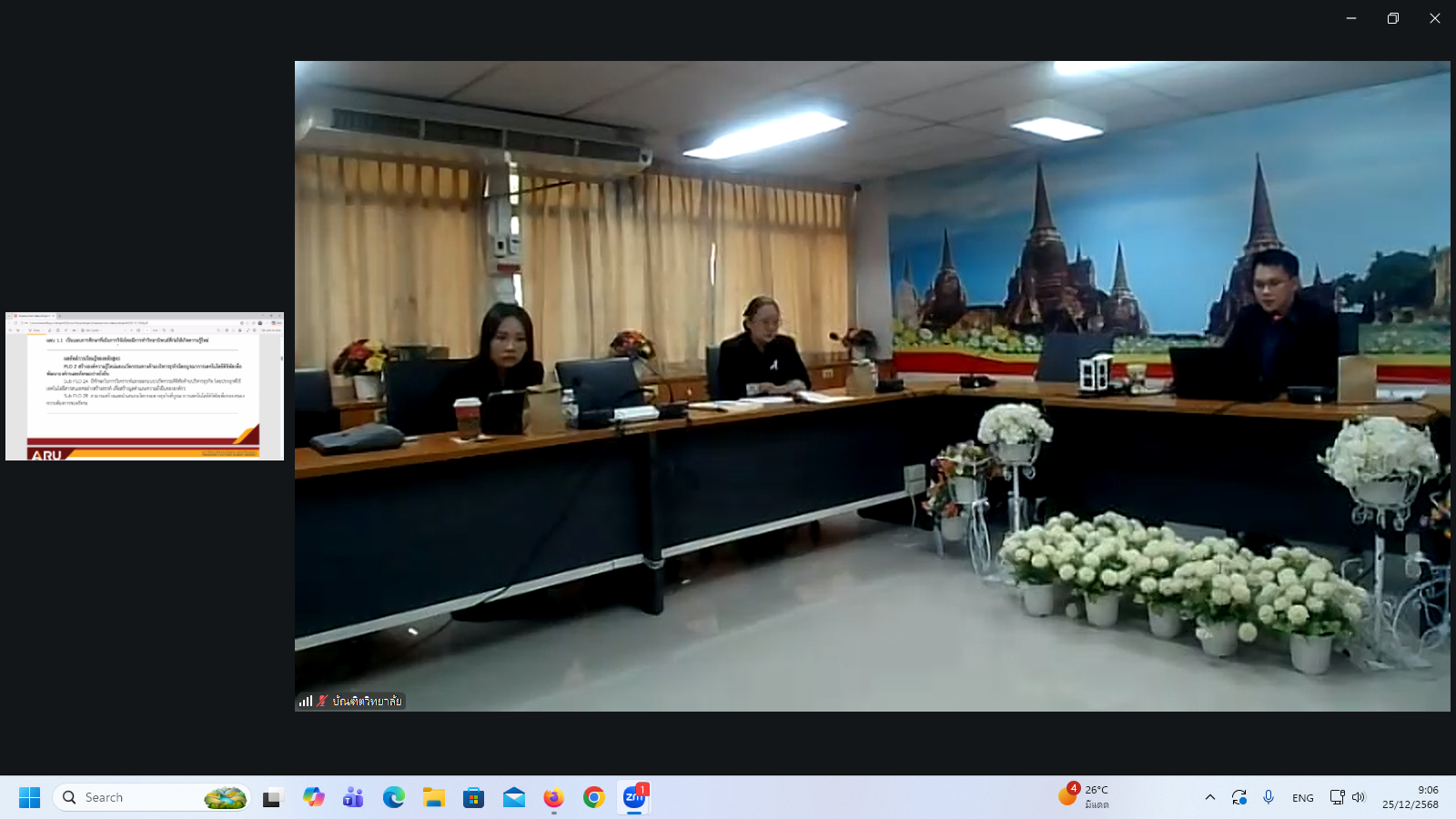Open Microsoft Store from taskbar
The height and width of the screenshot is (819, 1456).
coord(473,798)
